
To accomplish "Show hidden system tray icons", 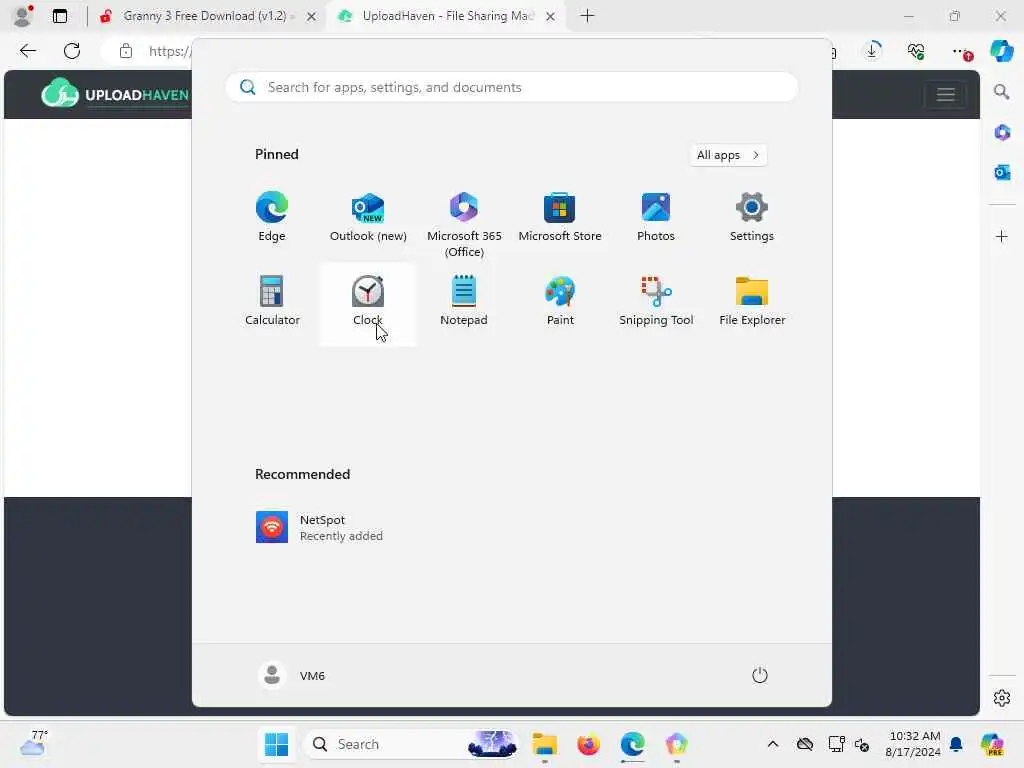I will (773, 744).
